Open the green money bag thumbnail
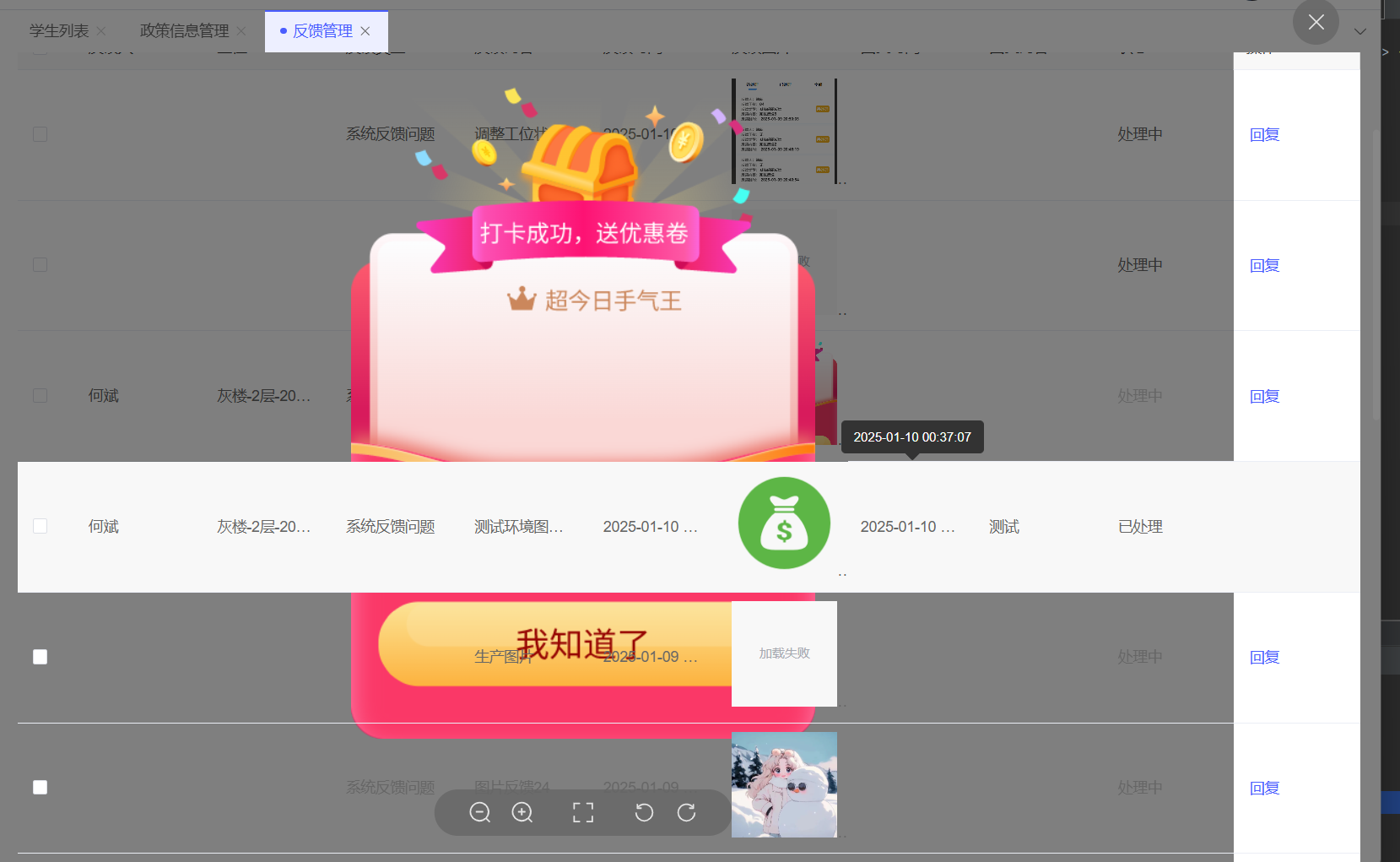The width and height of the screenshot is (1400, 862). [x=784, y=523]
